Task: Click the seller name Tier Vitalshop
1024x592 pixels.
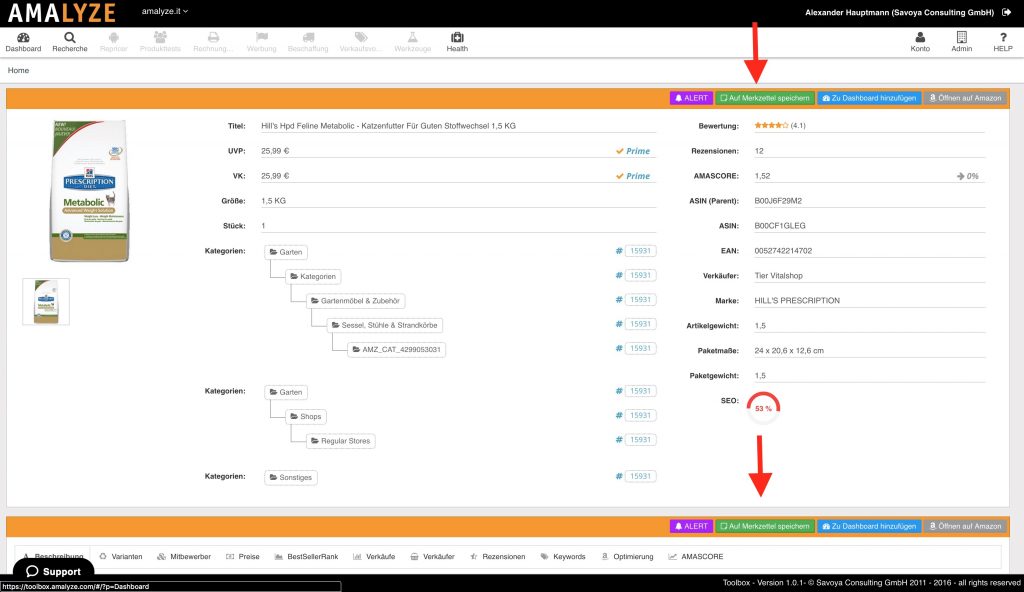Action: click(x=778, y=276)
